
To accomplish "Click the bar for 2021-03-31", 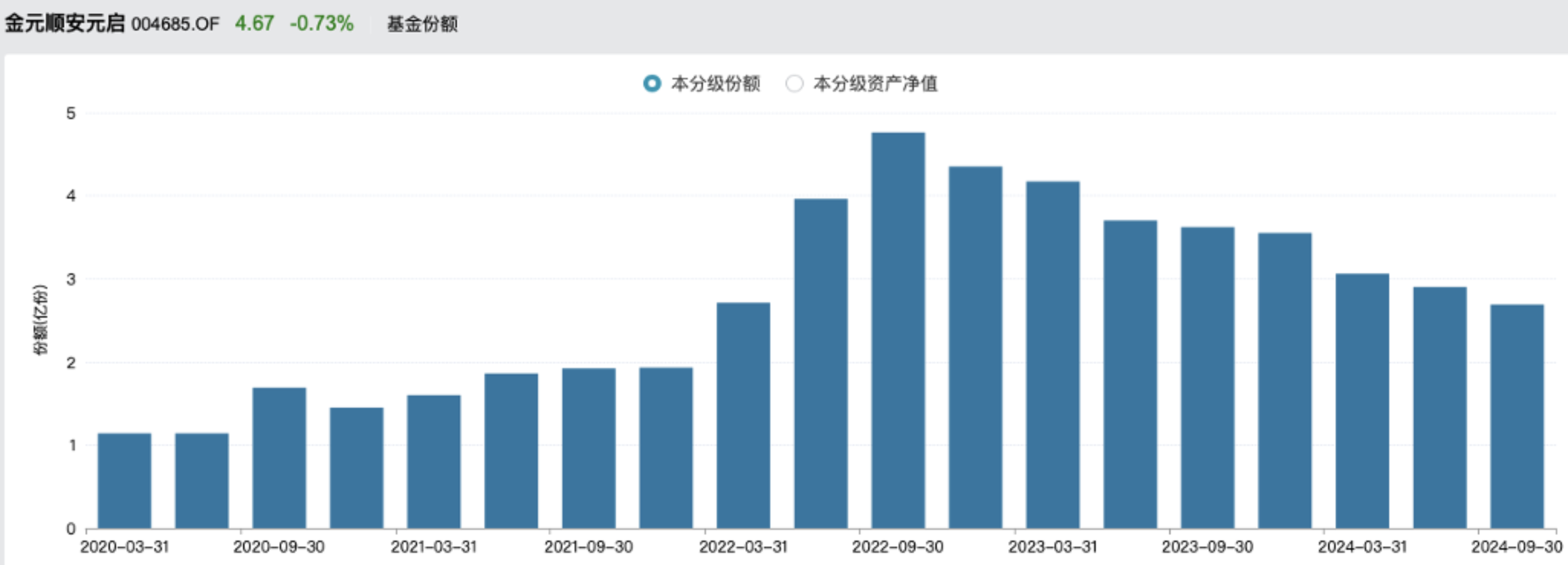I will (434, 462).
